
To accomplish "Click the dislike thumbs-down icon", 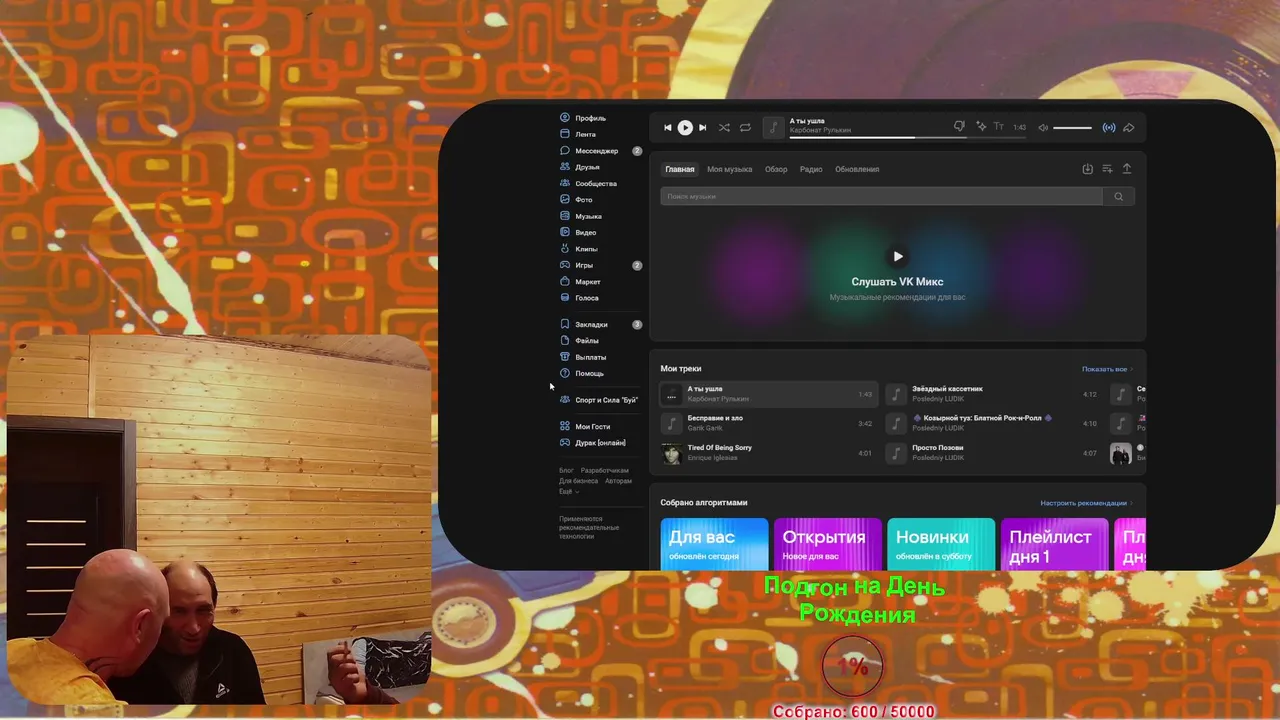I will click(959, 127).
